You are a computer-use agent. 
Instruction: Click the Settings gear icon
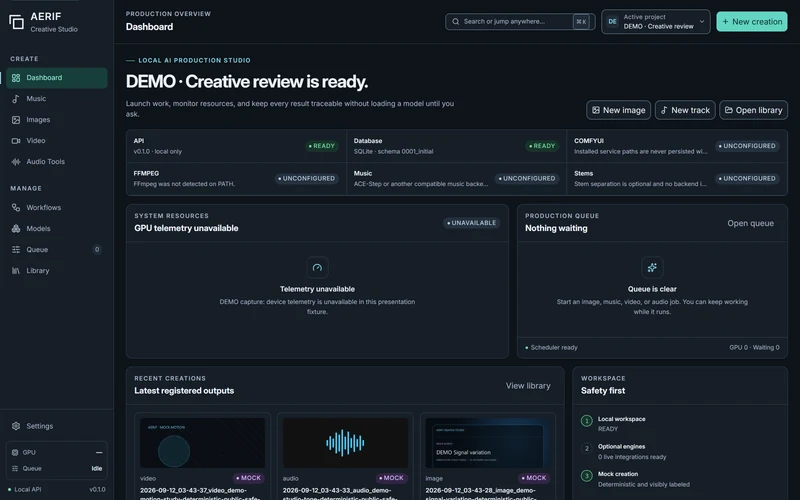tap(16, 426)
